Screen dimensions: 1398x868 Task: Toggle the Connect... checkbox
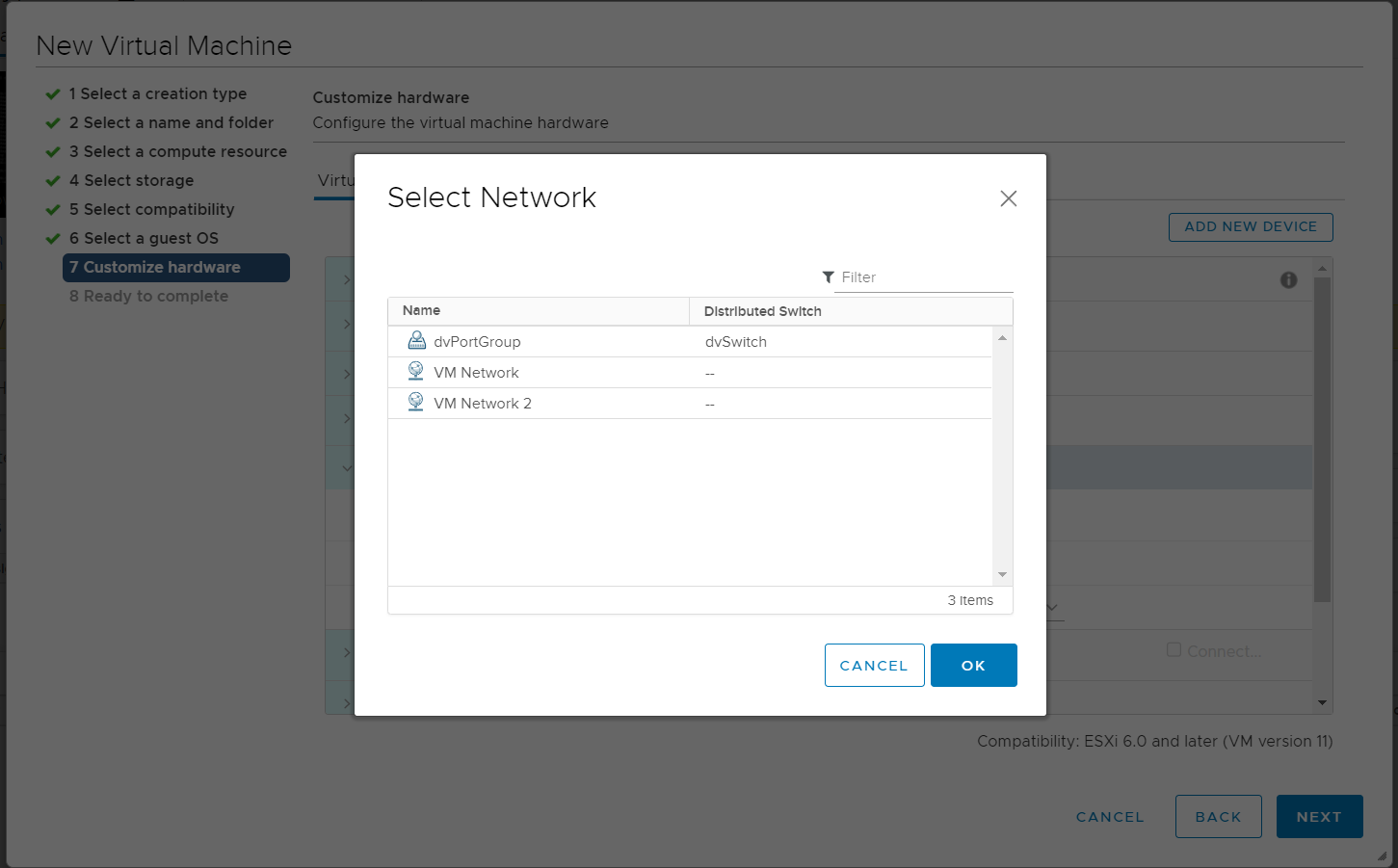(x=1174, y=650)
